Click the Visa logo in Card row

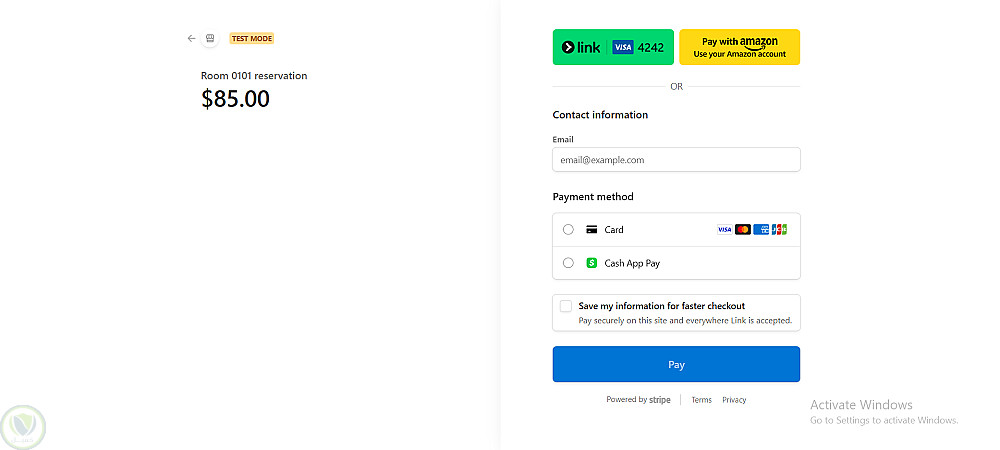coord(725,230)
